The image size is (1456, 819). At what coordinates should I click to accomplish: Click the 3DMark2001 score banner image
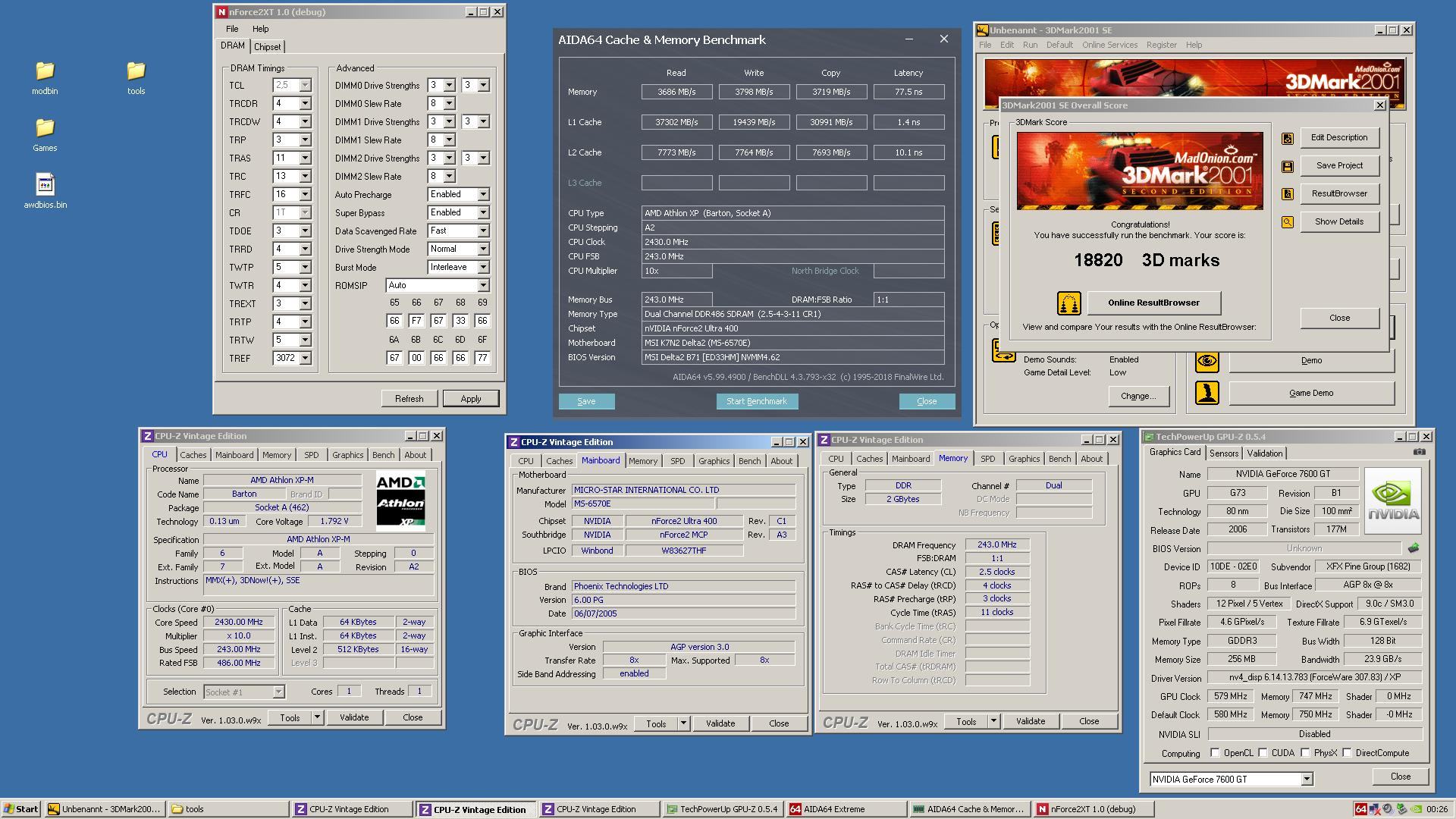pyautogui.click(x=1140, y=171)
